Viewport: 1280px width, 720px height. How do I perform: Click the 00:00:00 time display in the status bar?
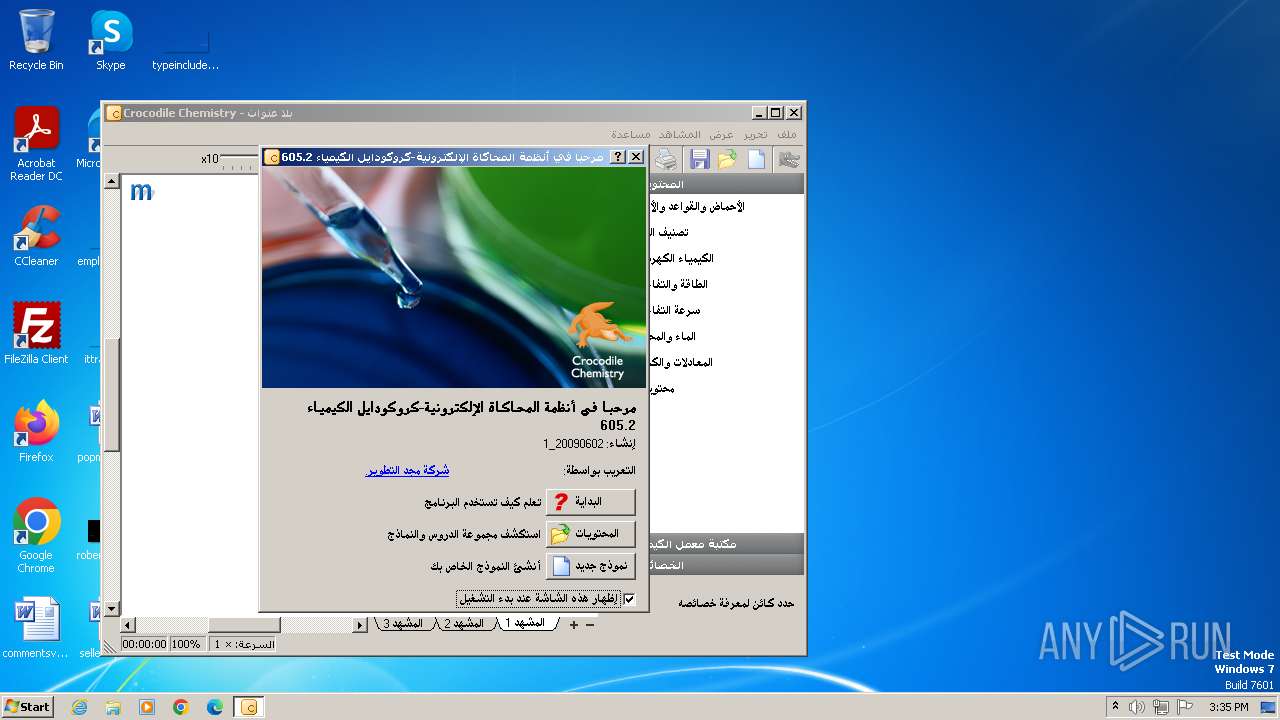(145, 644)
